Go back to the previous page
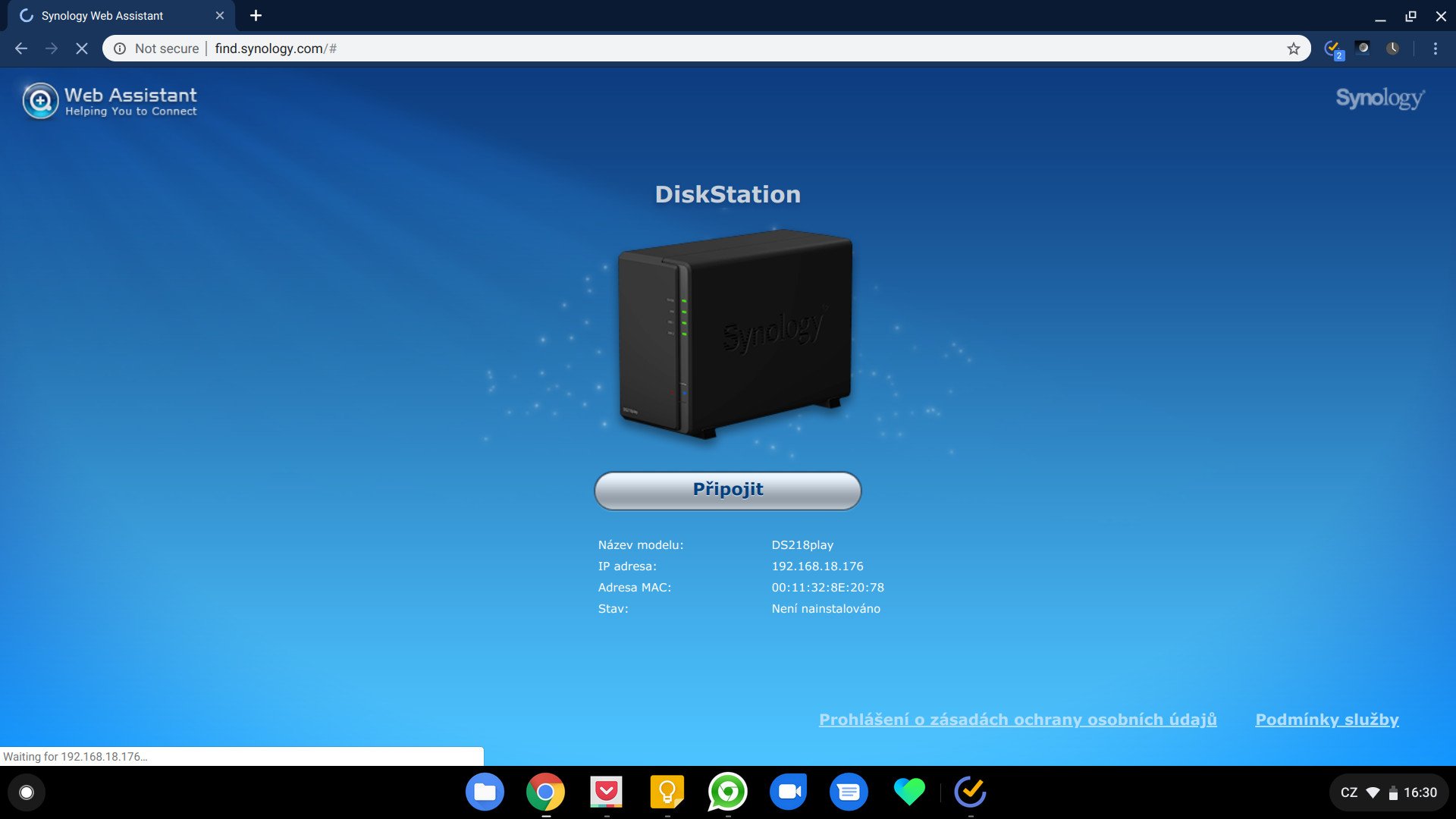Viewport: 1456px width, 819px height. pyautogui.click(x=21, y=49)
